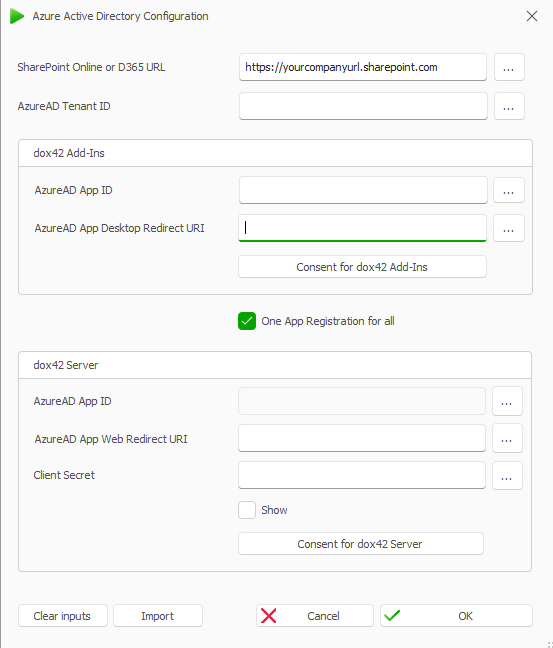This screenshot has width=553, height=648.
Task: Click the SharePoint Online URL input field
Action: (x=362, y=67)
